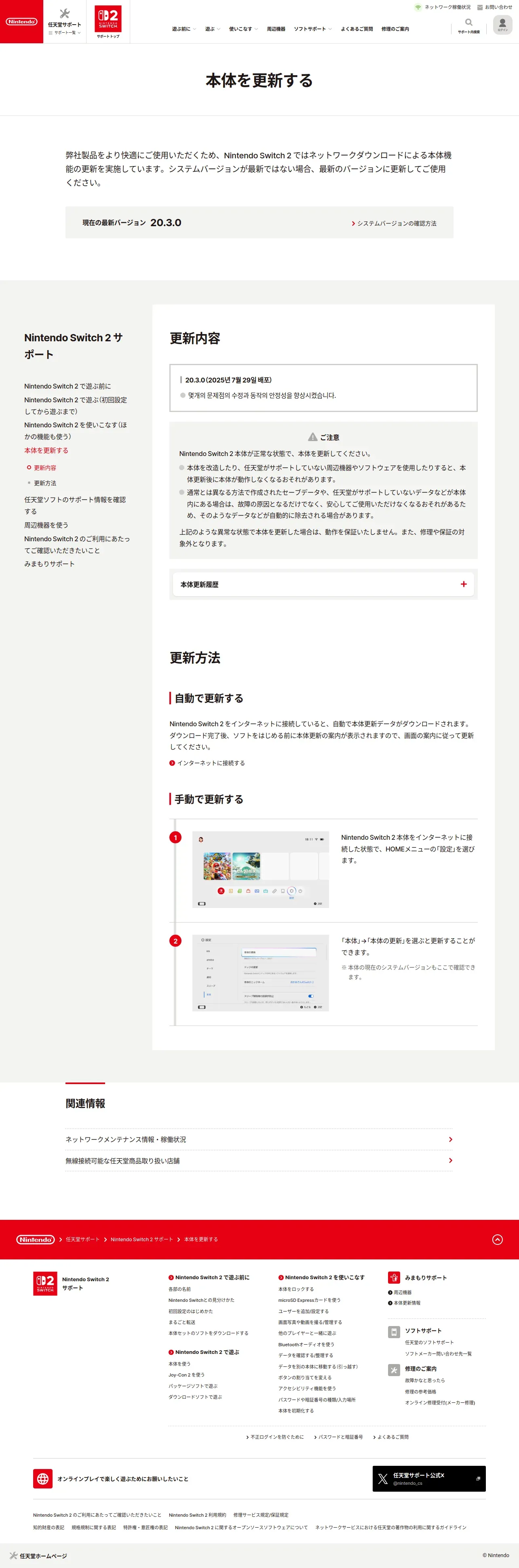This screenshot has width=519, height=1568.
Task: Click the 任天堂サポート wrench icon
Action: [x=65, y=13]
